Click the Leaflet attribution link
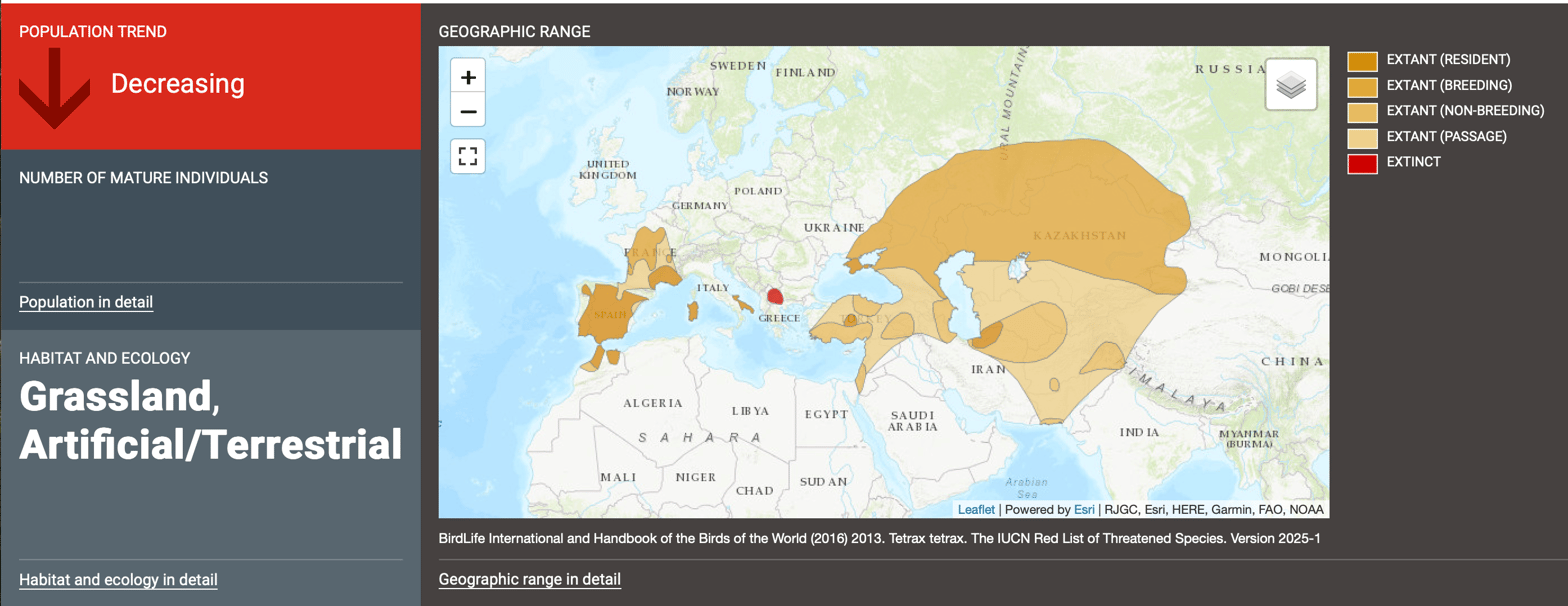This screenshot has width=1568, height=606. pyautogui.click(x=976, y=509)
